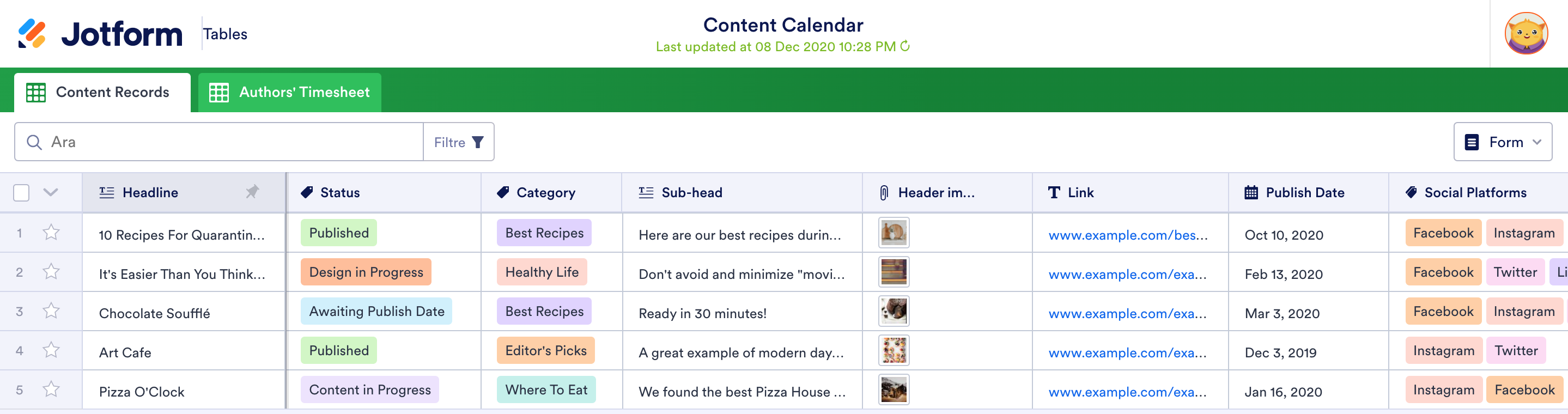Screen dimensions: 1568x414
Task: Click the refresh icon beside last updated time
Action: (x=905, y=46)
